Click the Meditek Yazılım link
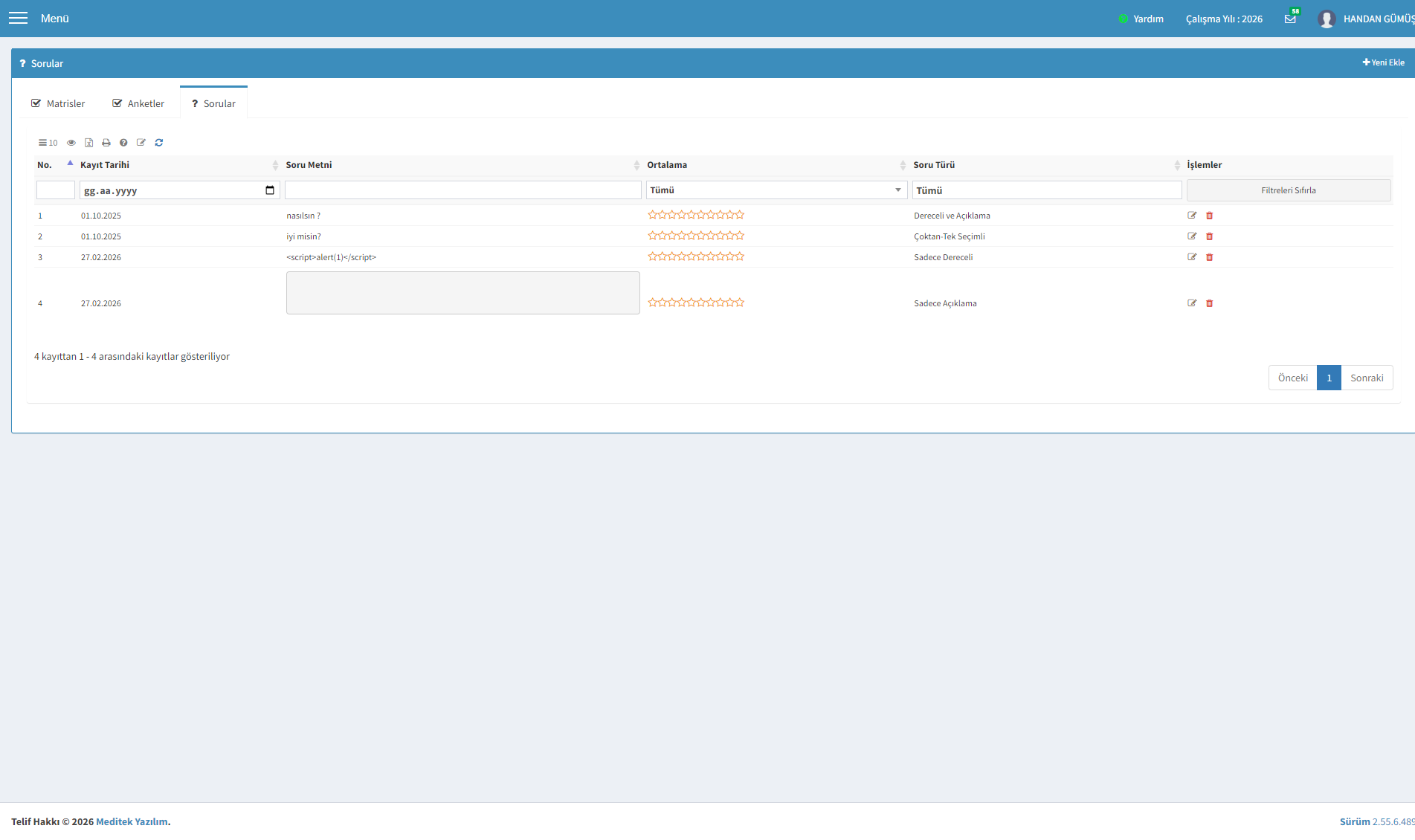Screen dimensions: 1415x840 coord(132,821)
